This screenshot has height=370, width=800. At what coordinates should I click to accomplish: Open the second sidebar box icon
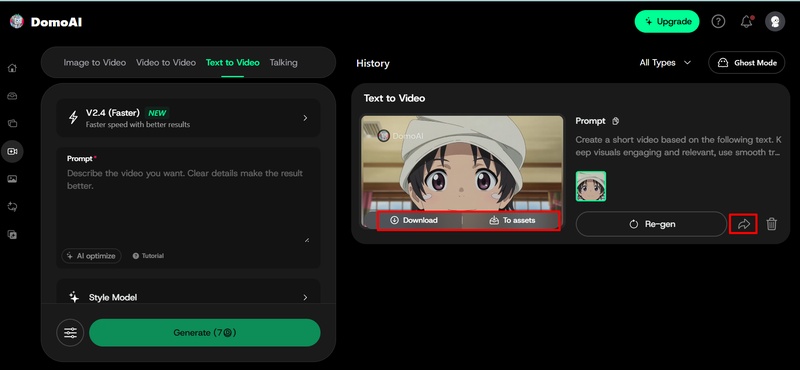point(12,96)
